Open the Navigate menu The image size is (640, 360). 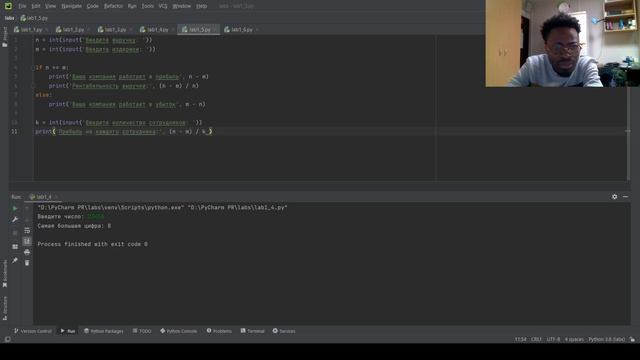(71, 6)
